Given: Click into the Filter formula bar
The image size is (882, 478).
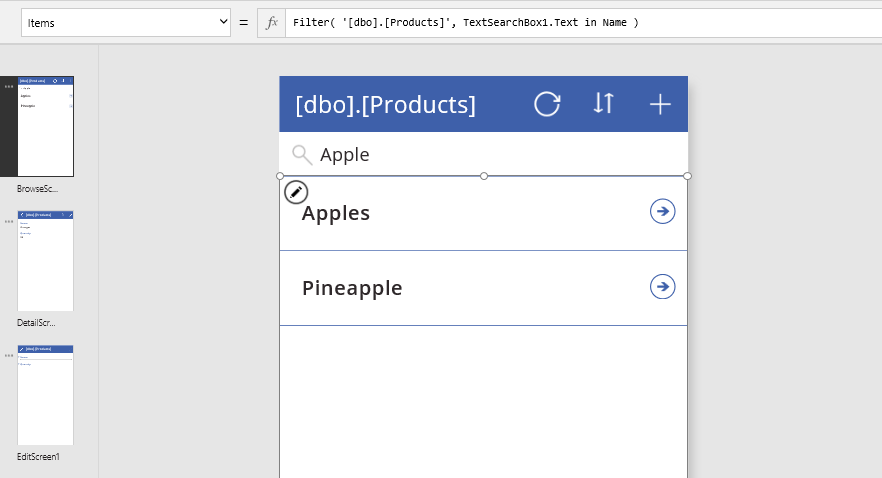Looking at the screenshot, I should point(583,22).
